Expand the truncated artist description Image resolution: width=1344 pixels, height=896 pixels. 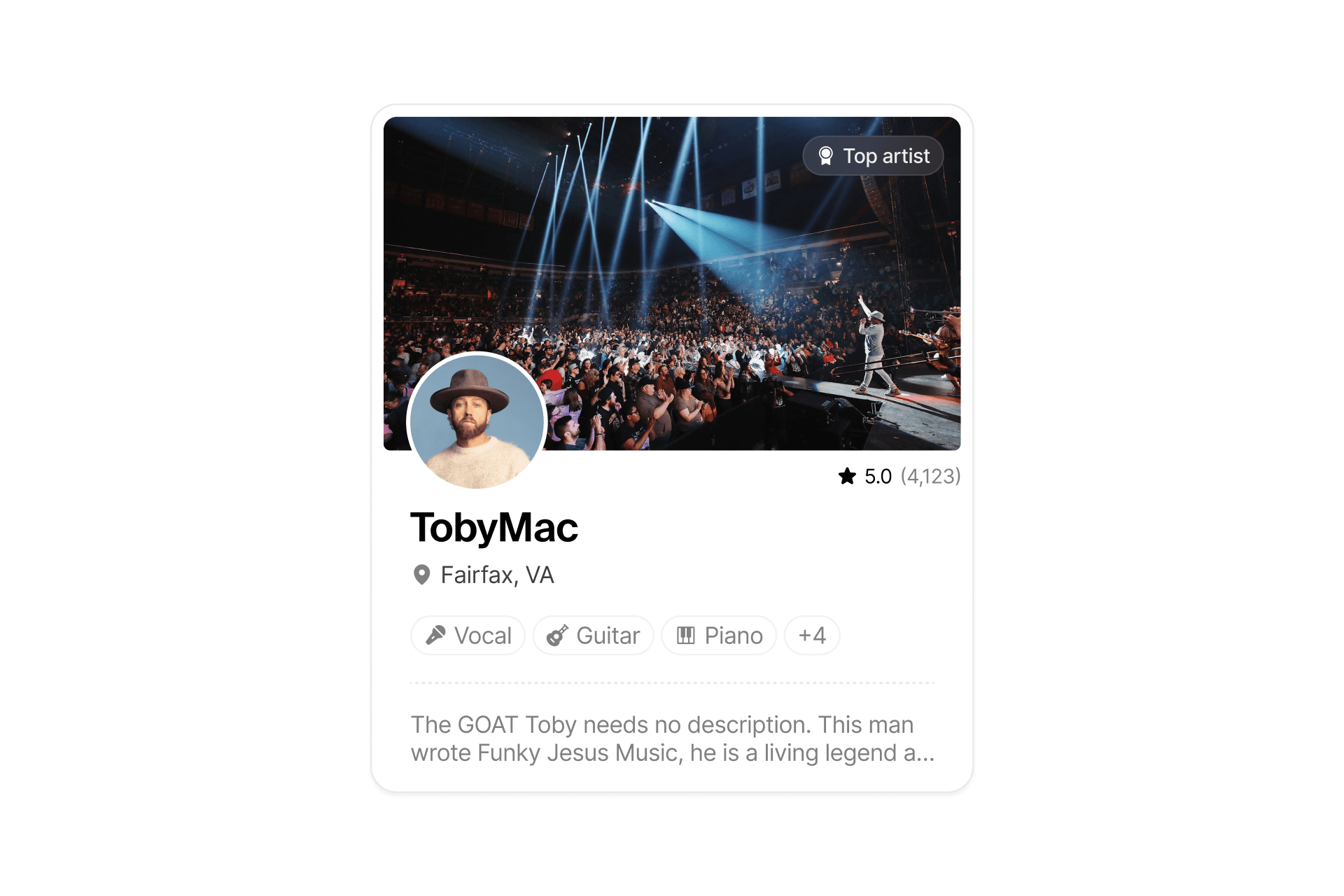[673, 738]
